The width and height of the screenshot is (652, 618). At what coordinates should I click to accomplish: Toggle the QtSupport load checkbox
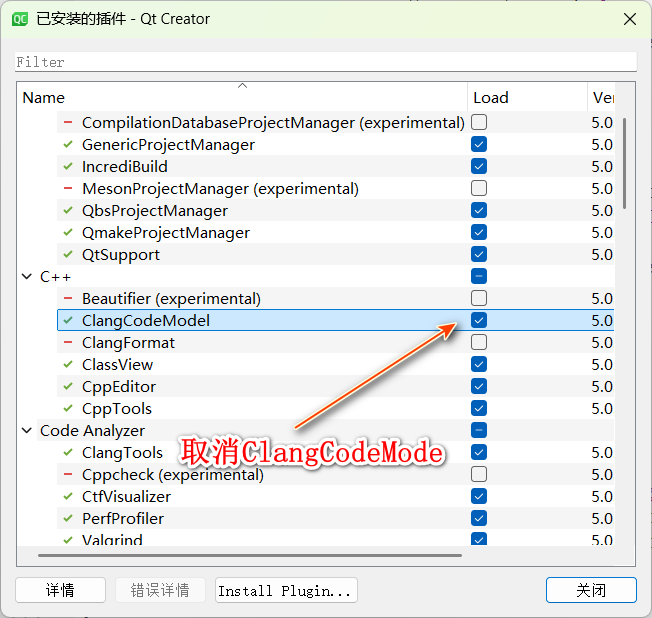pos(479,254)
